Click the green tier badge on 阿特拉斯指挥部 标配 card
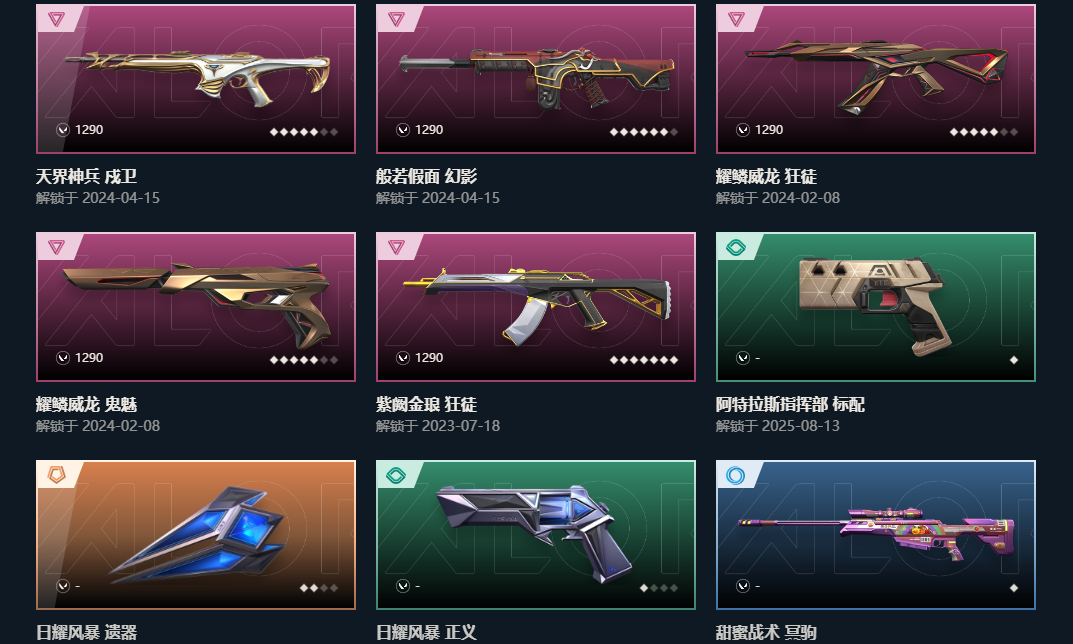This screenshot has height=644, width=1073. [x=736, y=247]
